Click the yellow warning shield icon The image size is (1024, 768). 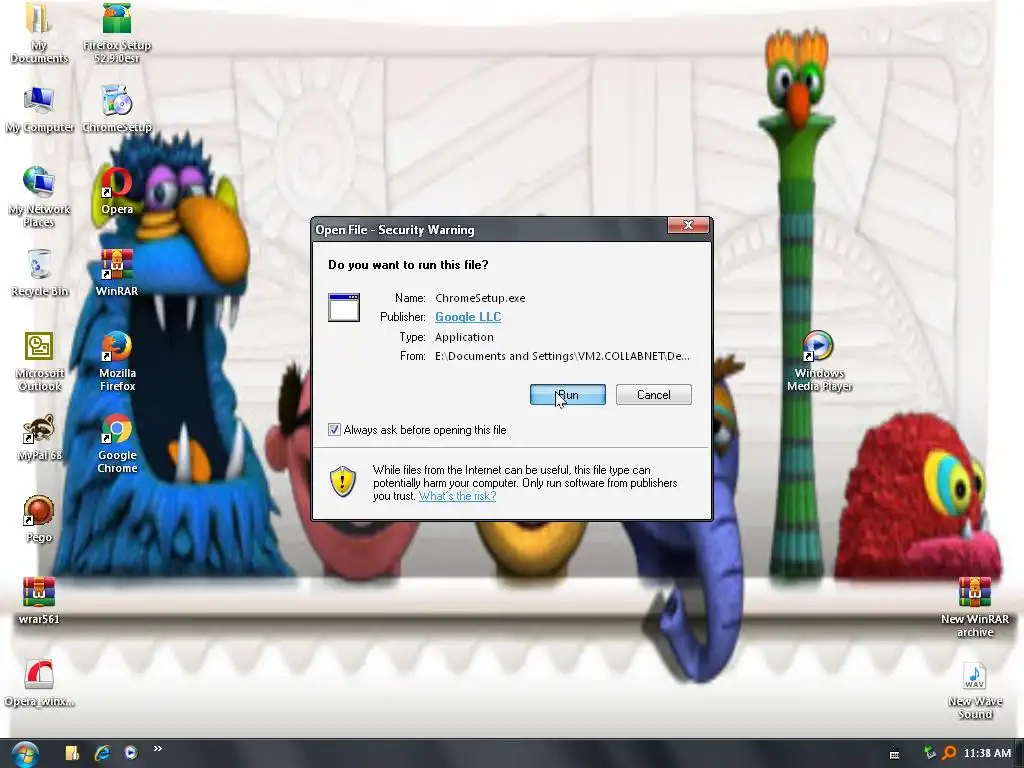pos(343,482)
